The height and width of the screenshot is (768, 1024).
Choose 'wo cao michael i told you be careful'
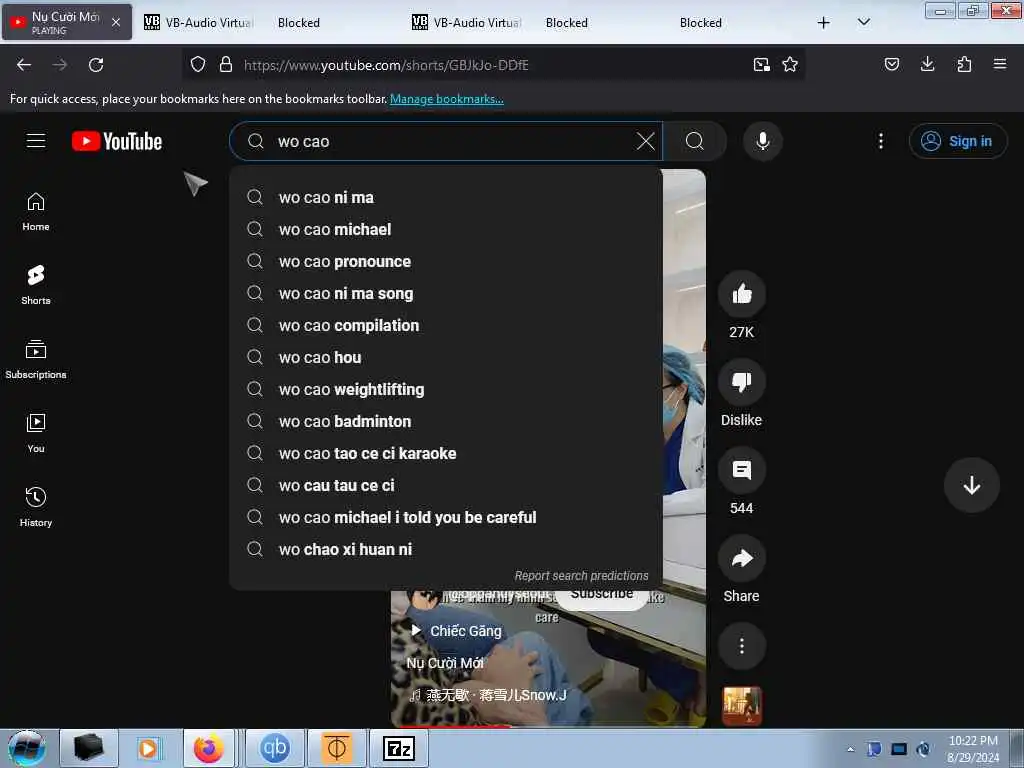tap(445, 517)
